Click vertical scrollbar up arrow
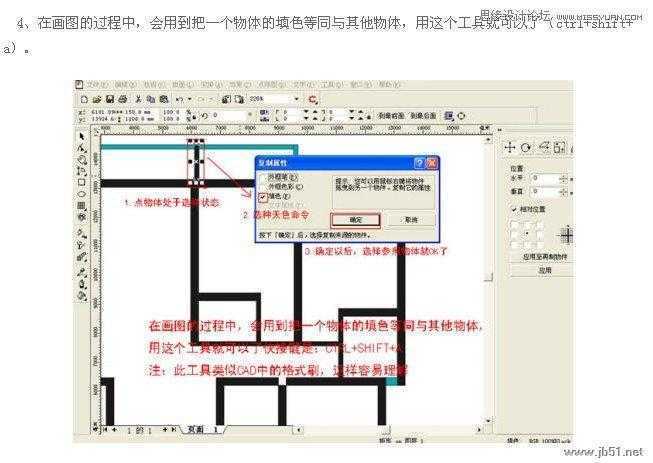 [x=488, y=140]
